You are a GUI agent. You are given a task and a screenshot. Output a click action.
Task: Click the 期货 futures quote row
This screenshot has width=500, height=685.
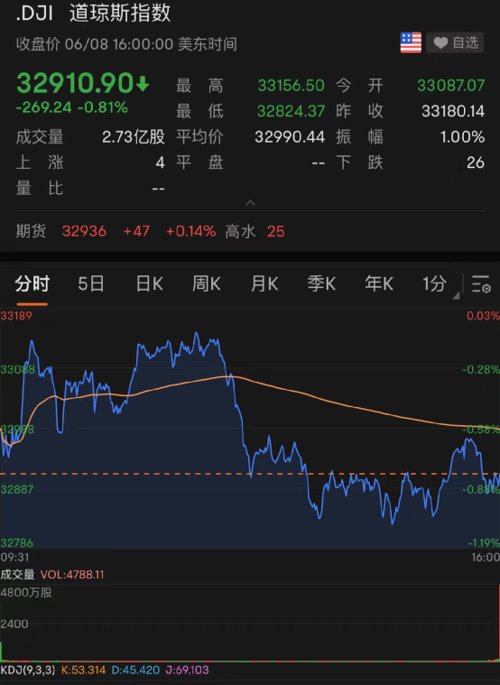pos(250,231)
